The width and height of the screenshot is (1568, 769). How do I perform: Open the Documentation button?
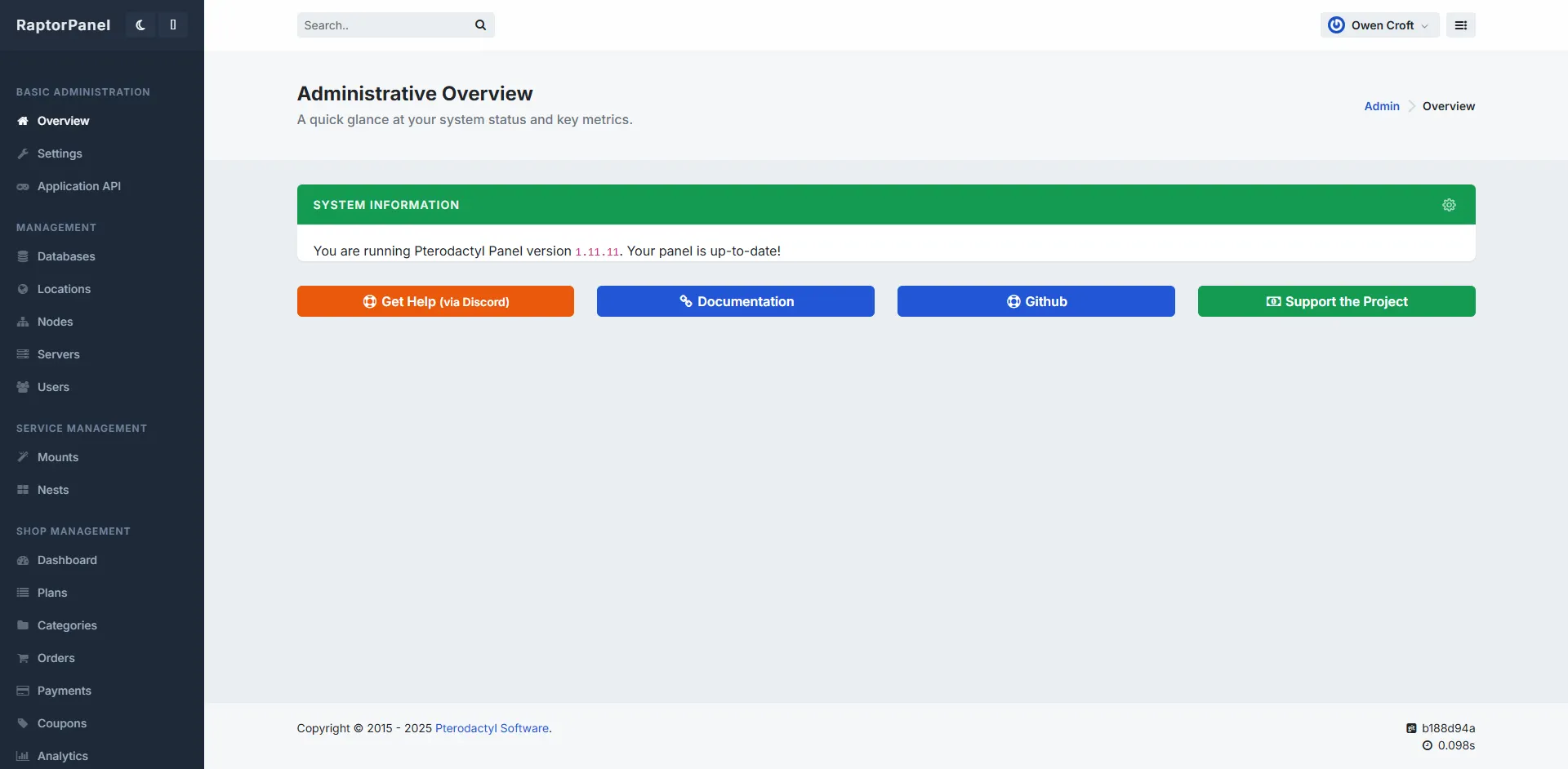735,301
